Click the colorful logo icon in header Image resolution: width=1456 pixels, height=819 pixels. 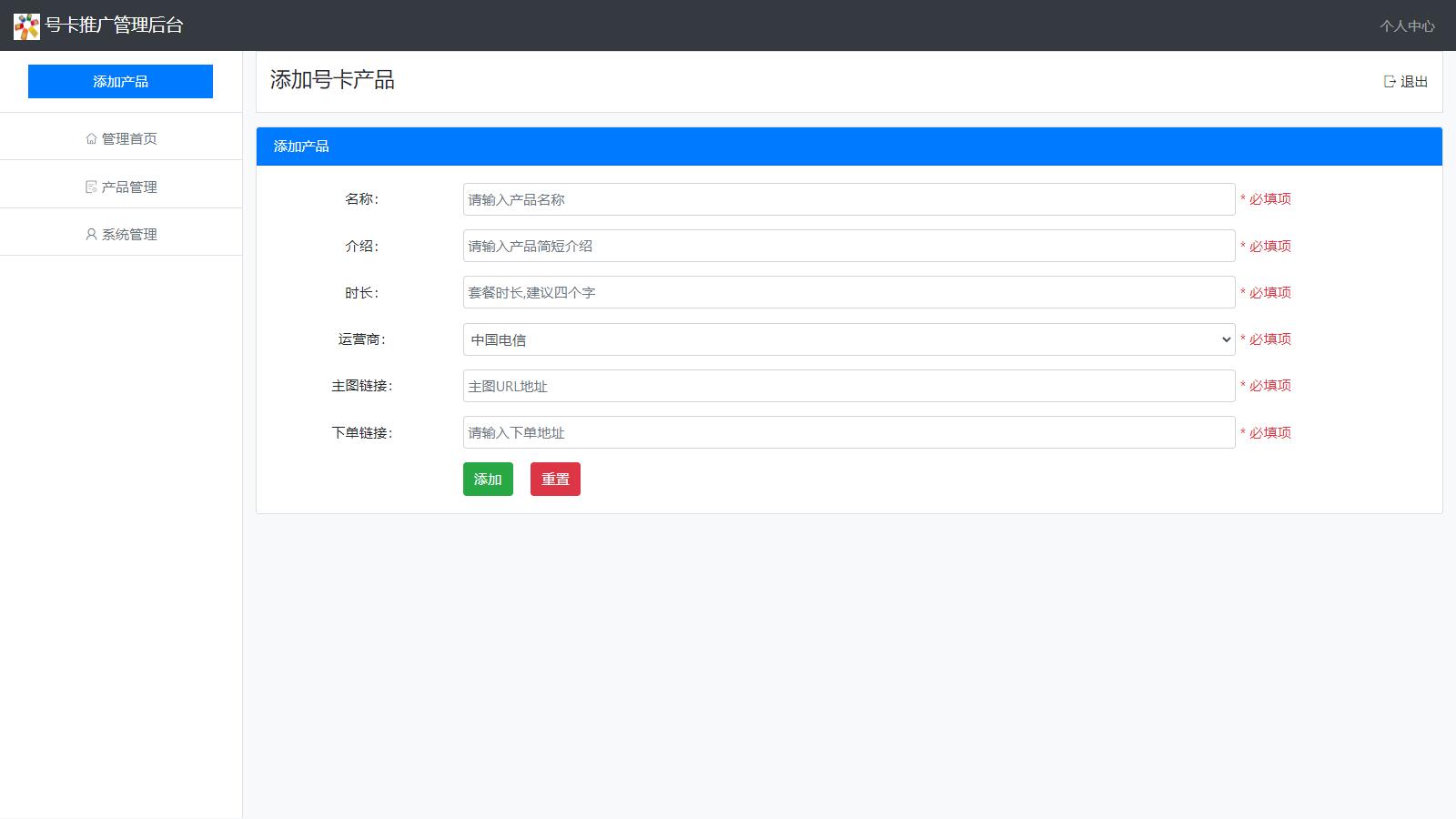26,26
